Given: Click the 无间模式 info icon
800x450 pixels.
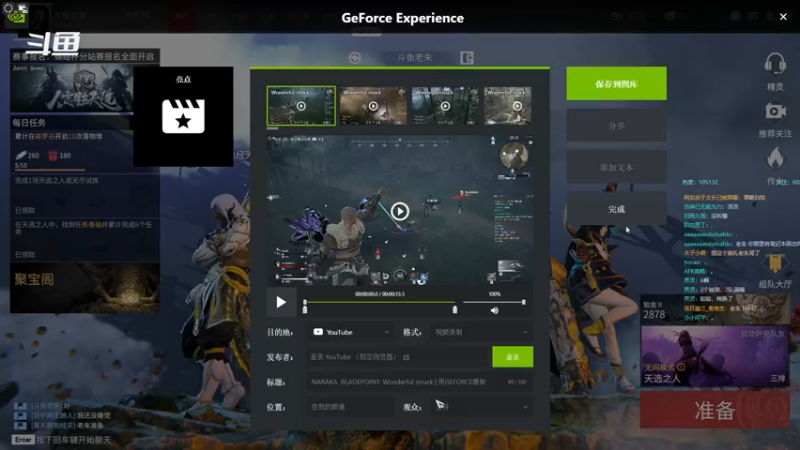Looking at the screenshot, I should 681,367.
